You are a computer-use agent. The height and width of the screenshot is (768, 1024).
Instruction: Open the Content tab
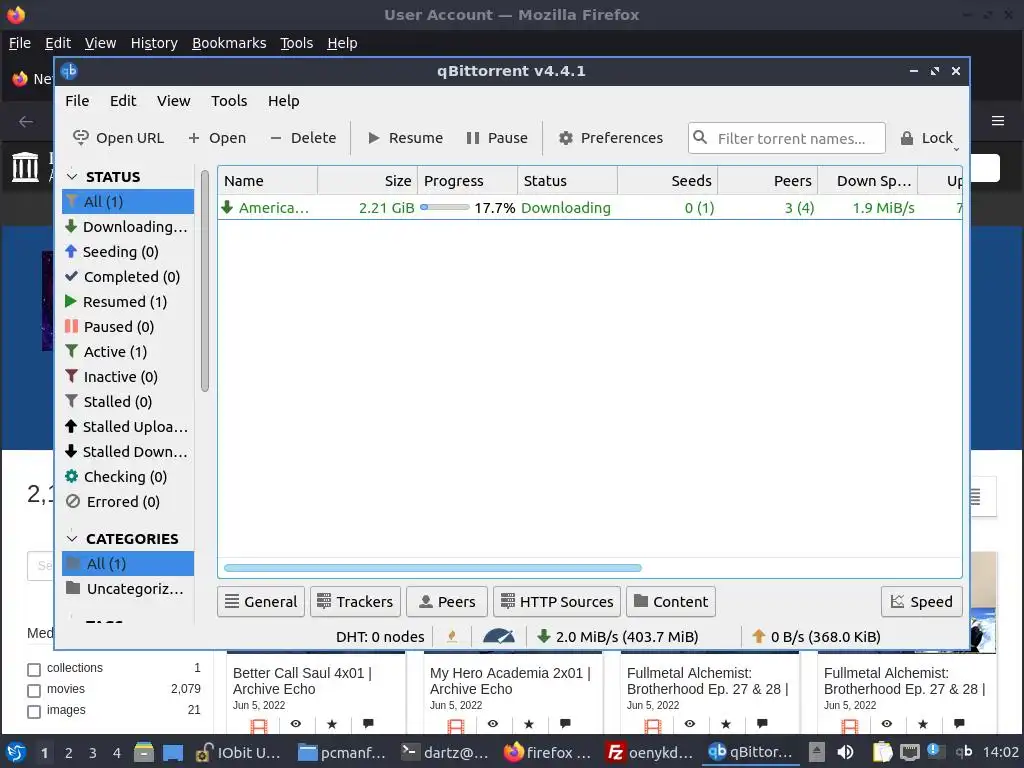671,601
